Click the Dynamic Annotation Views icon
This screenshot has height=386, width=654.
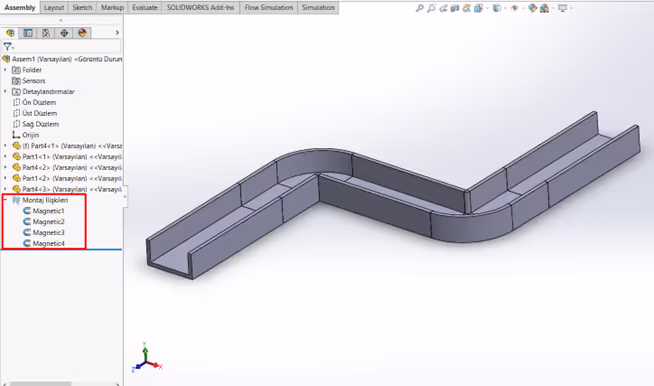tap(467, 8)
